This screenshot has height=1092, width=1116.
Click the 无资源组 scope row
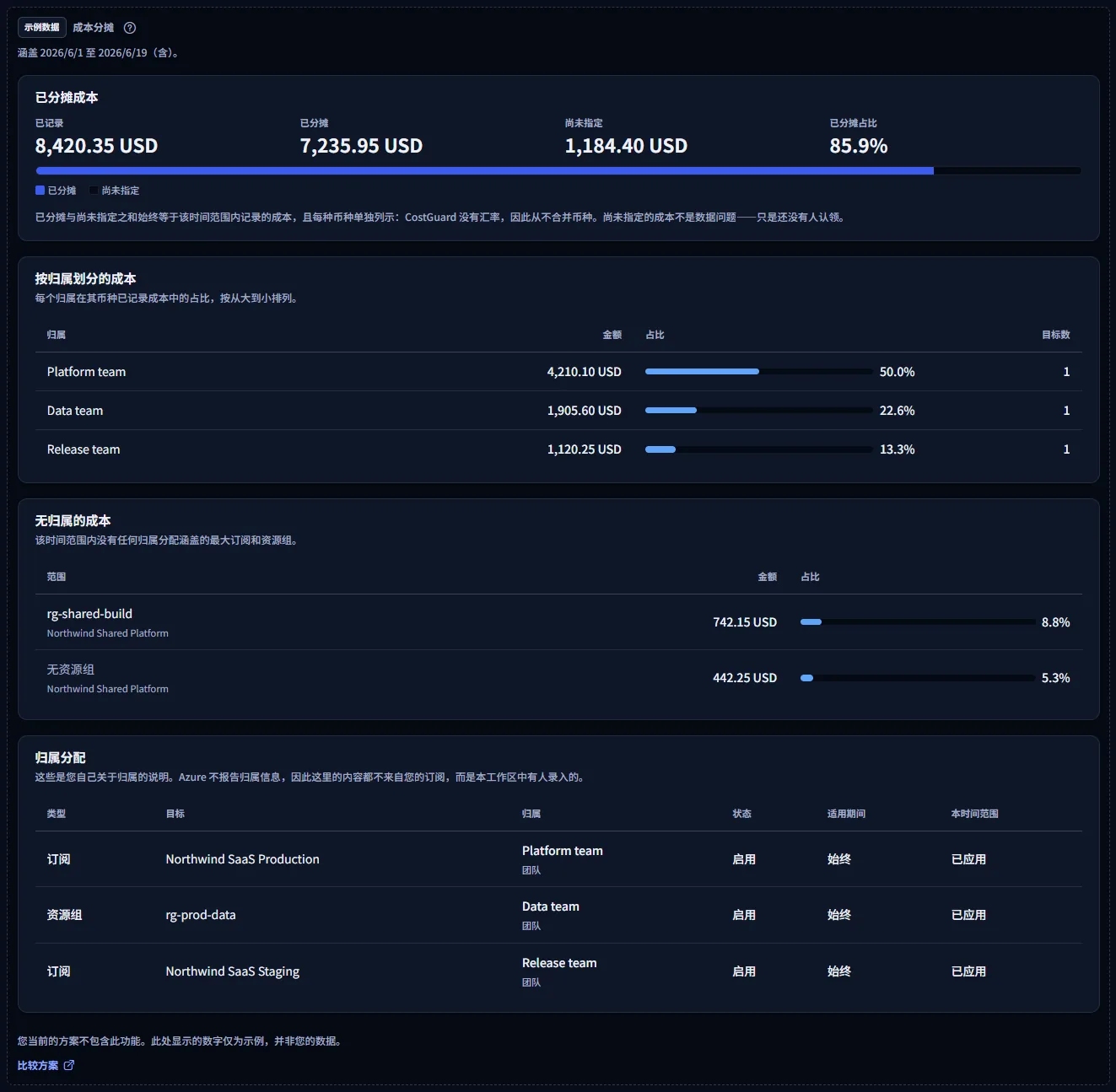click(558, 678)
